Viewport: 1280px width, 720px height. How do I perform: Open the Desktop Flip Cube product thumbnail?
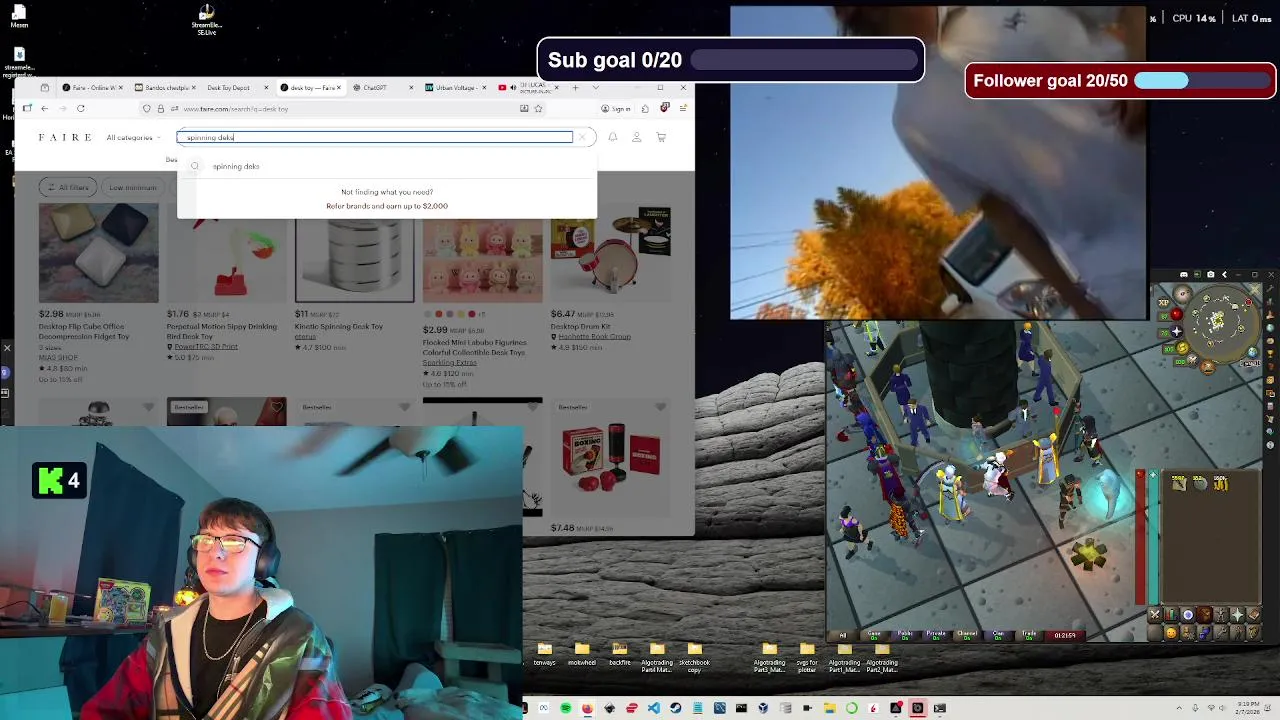point(99,252)
